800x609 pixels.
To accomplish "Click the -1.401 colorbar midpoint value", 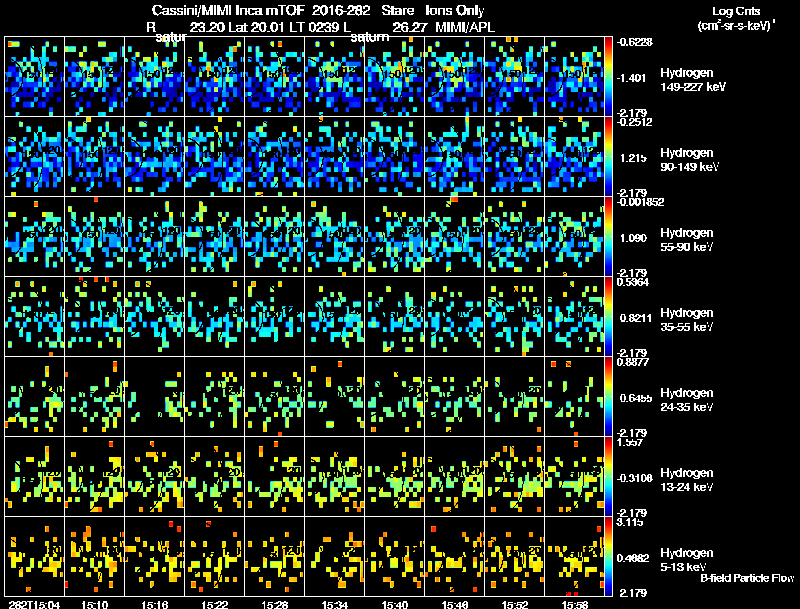I will click(632, 78).
